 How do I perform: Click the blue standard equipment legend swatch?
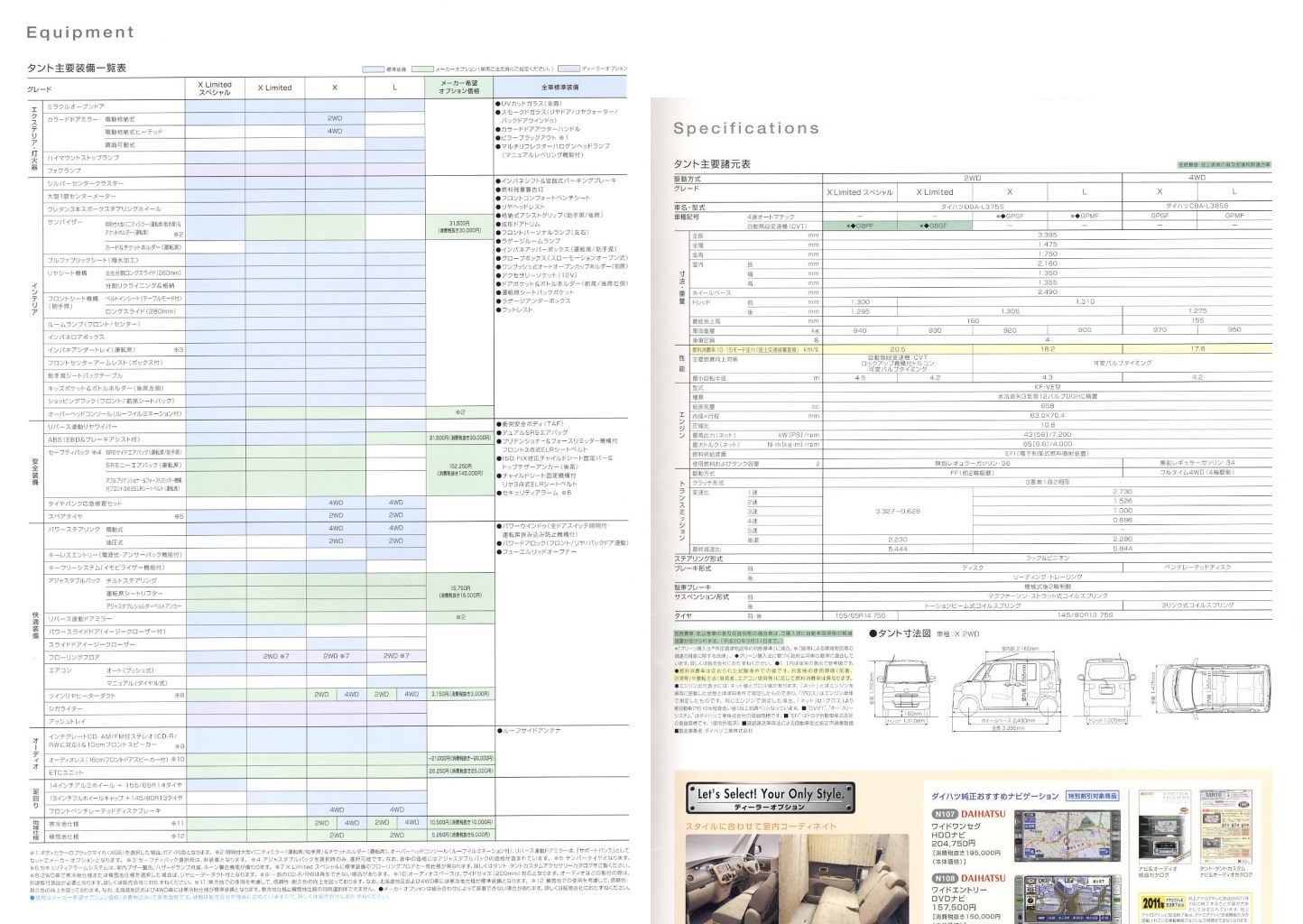[373, 69]
